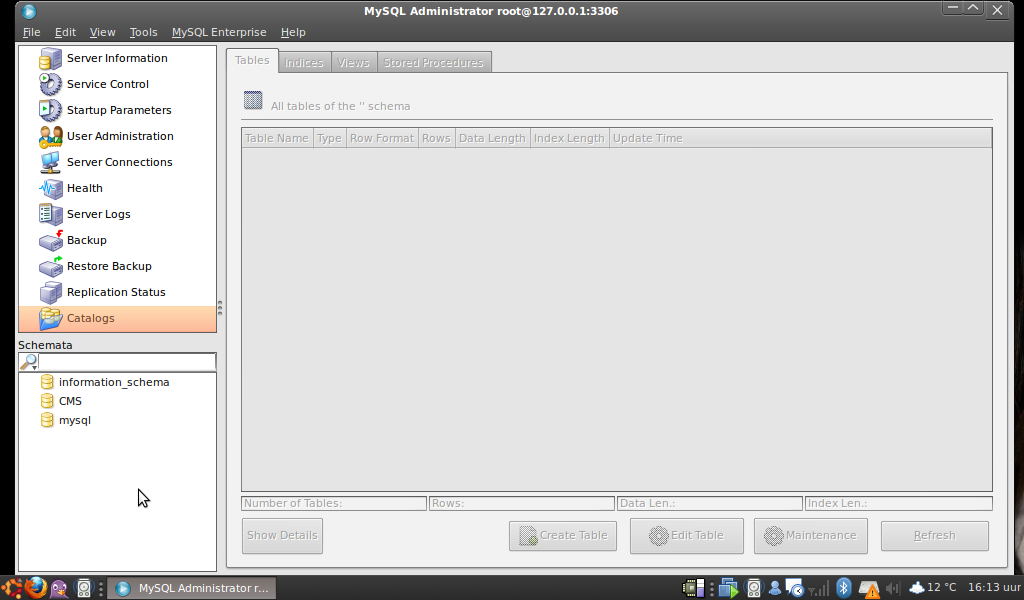Switch to the Indices tab

[x=304, y=63]
